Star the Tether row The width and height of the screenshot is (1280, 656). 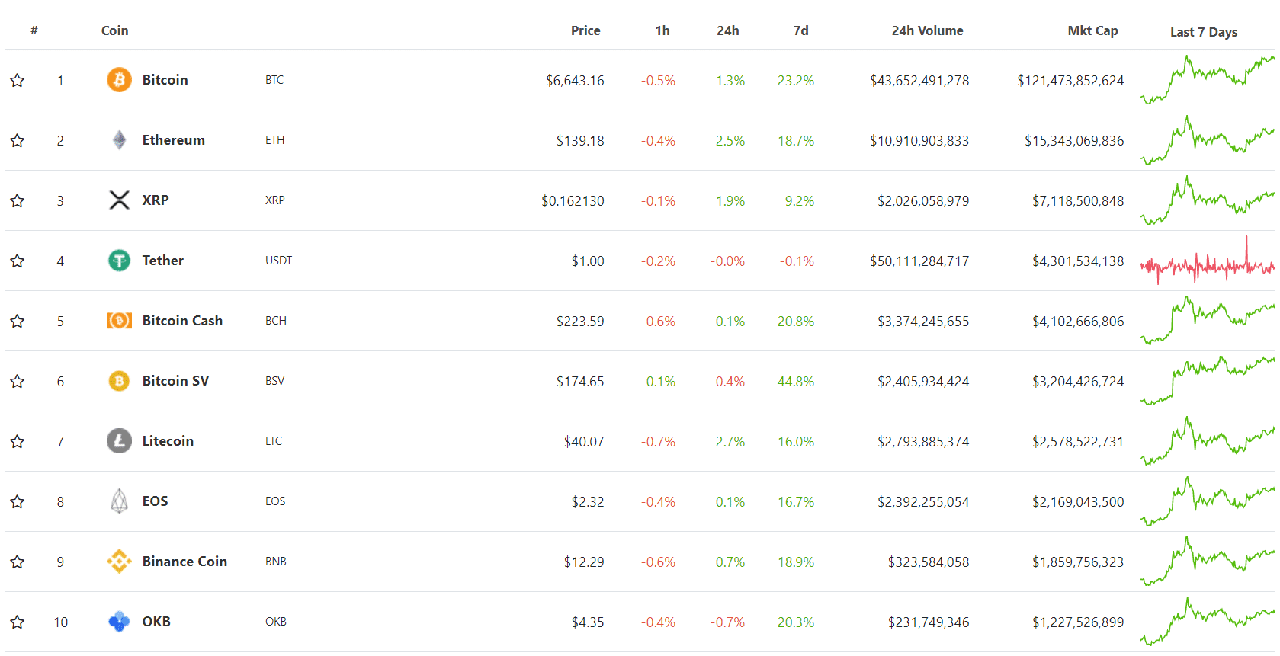(17, 260)
